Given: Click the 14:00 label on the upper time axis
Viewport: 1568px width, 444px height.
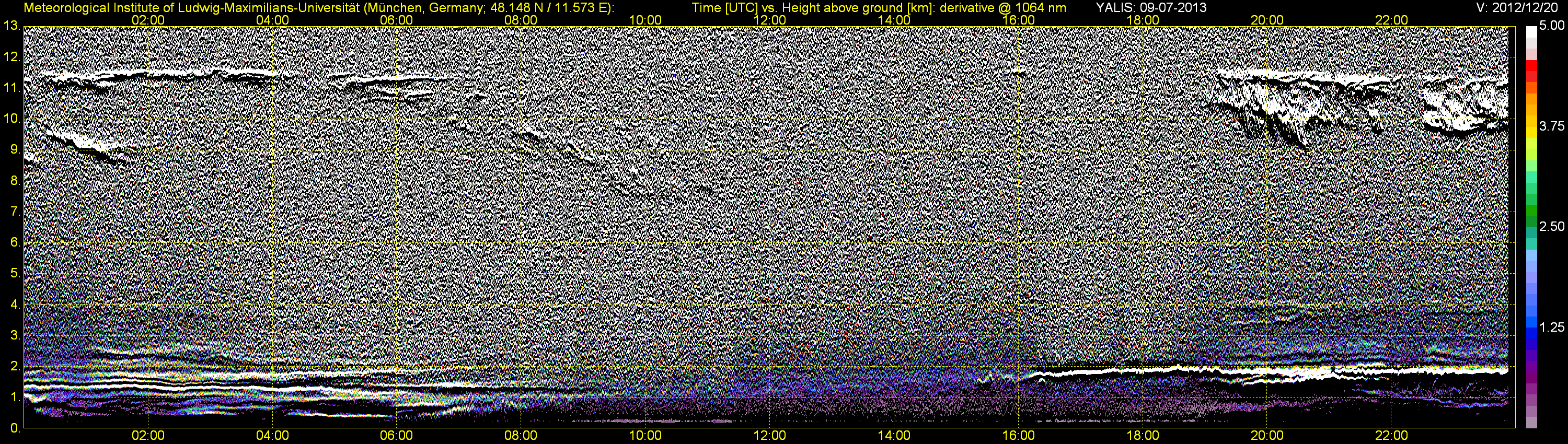Looking at the screenshot, I should tap(894, 20).
